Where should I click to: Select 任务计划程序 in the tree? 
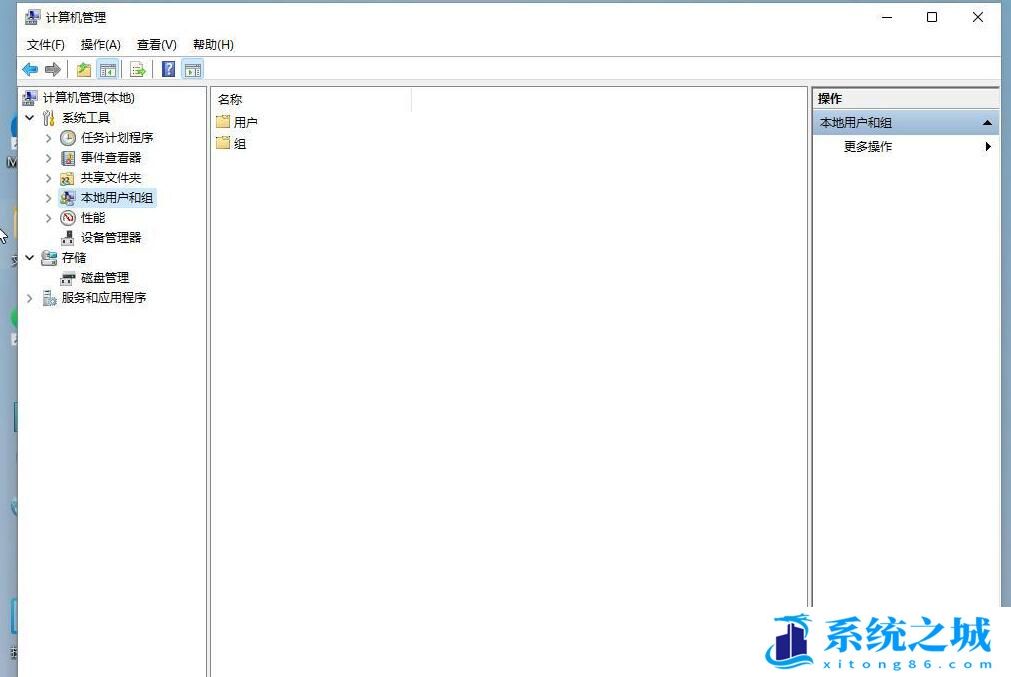click(117, 138)
